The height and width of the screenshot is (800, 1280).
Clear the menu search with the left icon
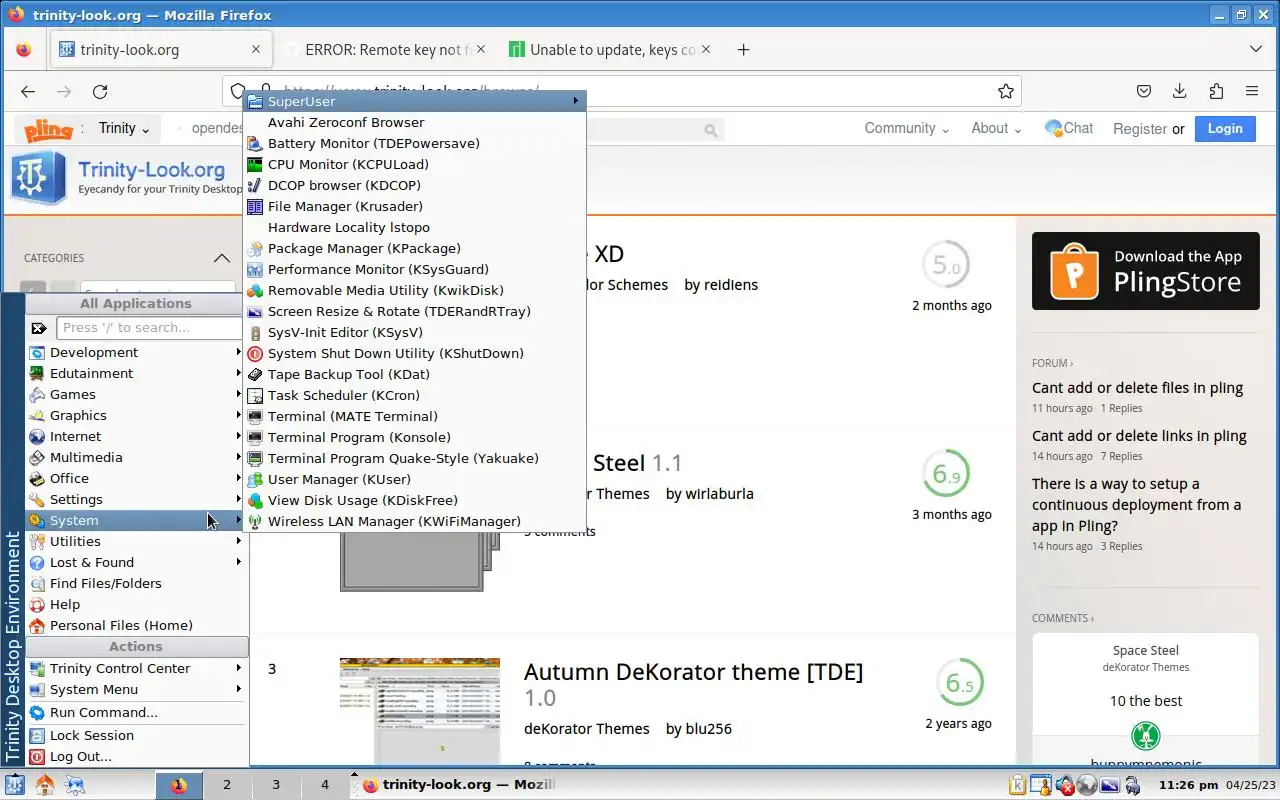coord(39,327)
